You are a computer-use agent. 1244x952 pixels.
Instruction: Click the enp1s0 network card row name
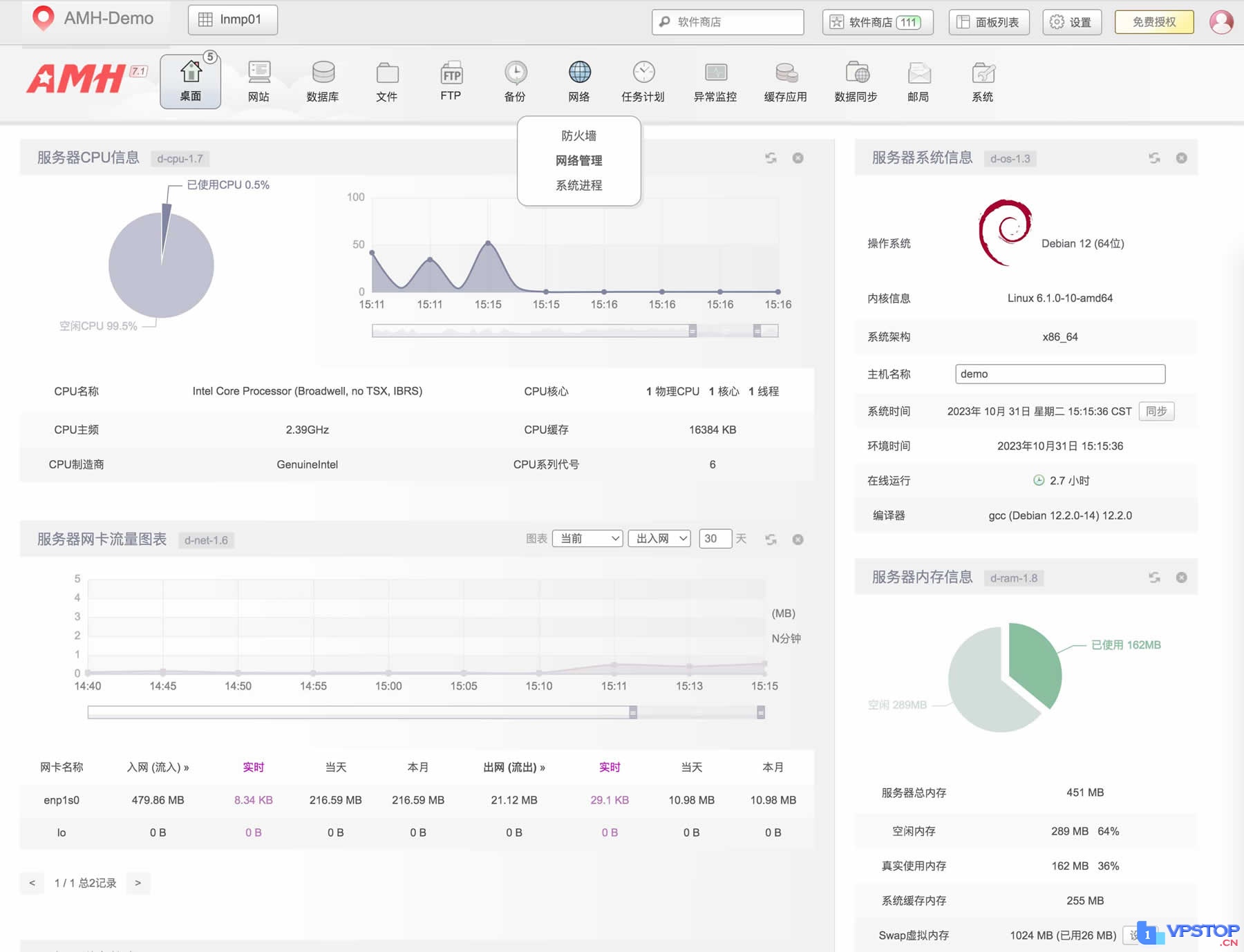coord(62,801)
